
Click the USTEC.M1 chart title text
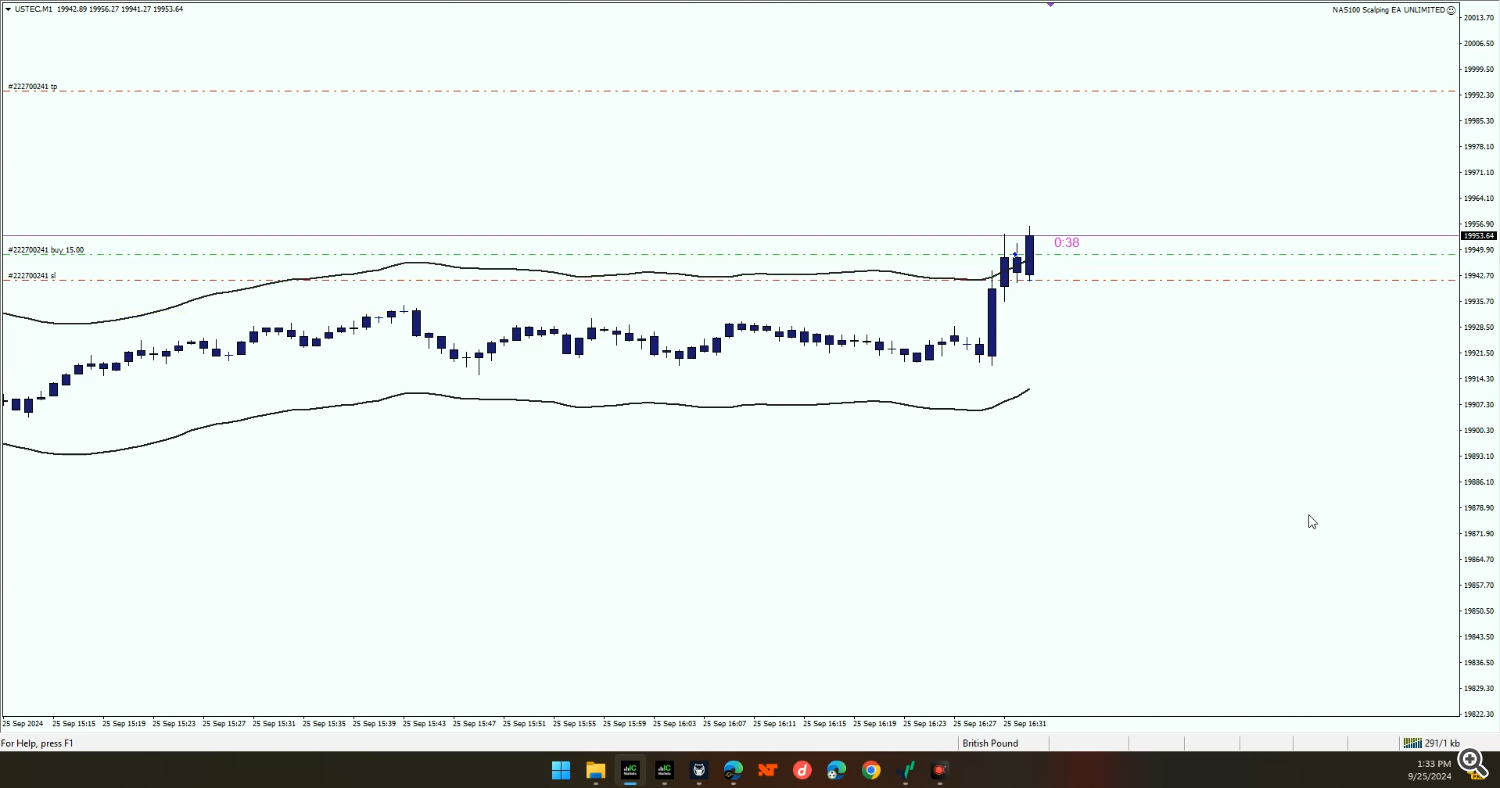tap(34, 9)
